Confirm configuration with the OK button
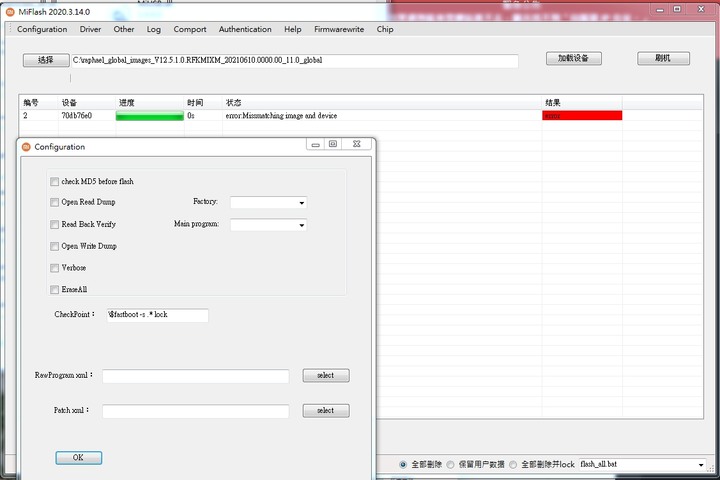 click(79, 458)
